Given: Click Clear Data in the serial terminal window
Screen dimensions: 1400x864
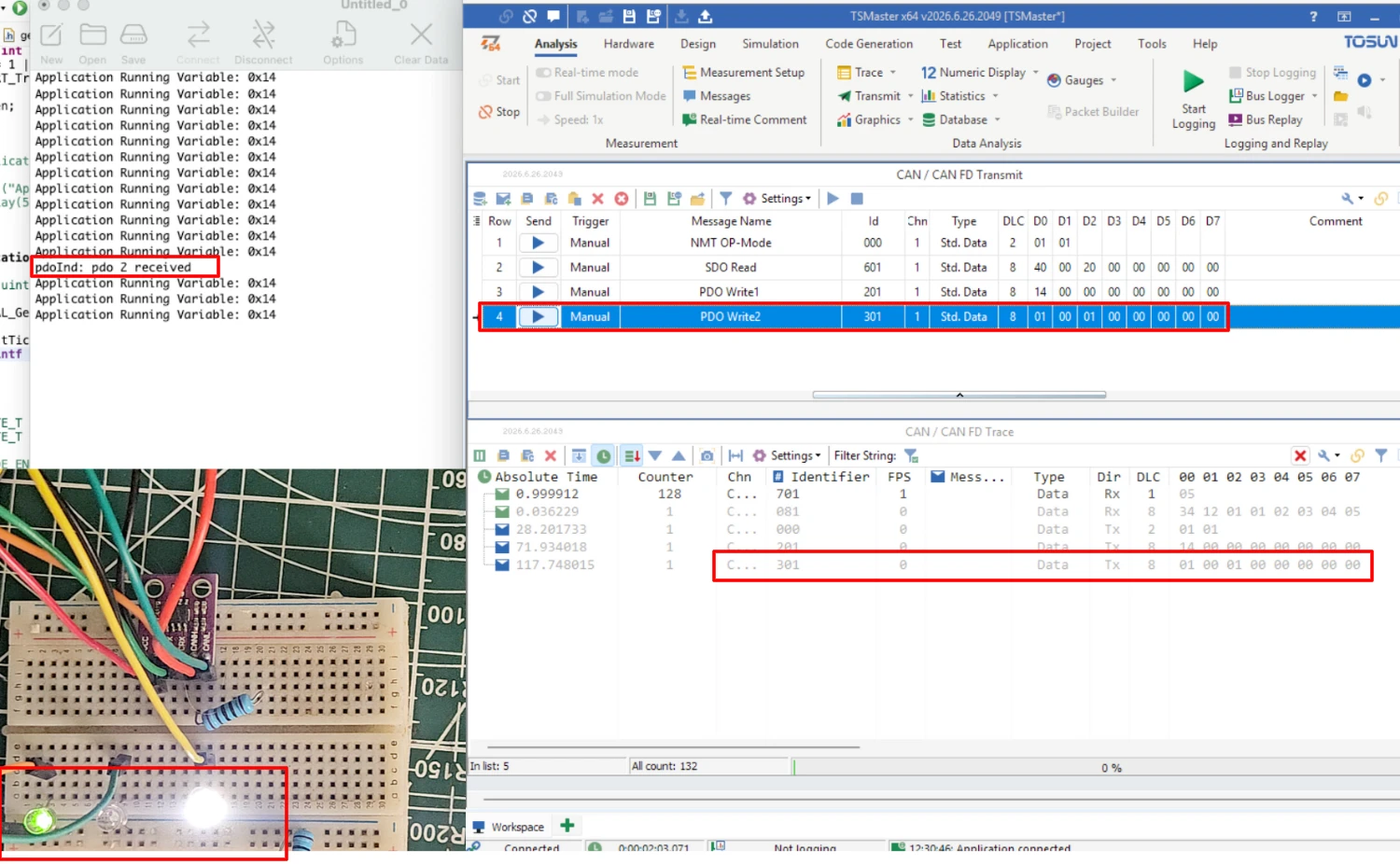Looking at the screenshot, I should click(421, 44).
